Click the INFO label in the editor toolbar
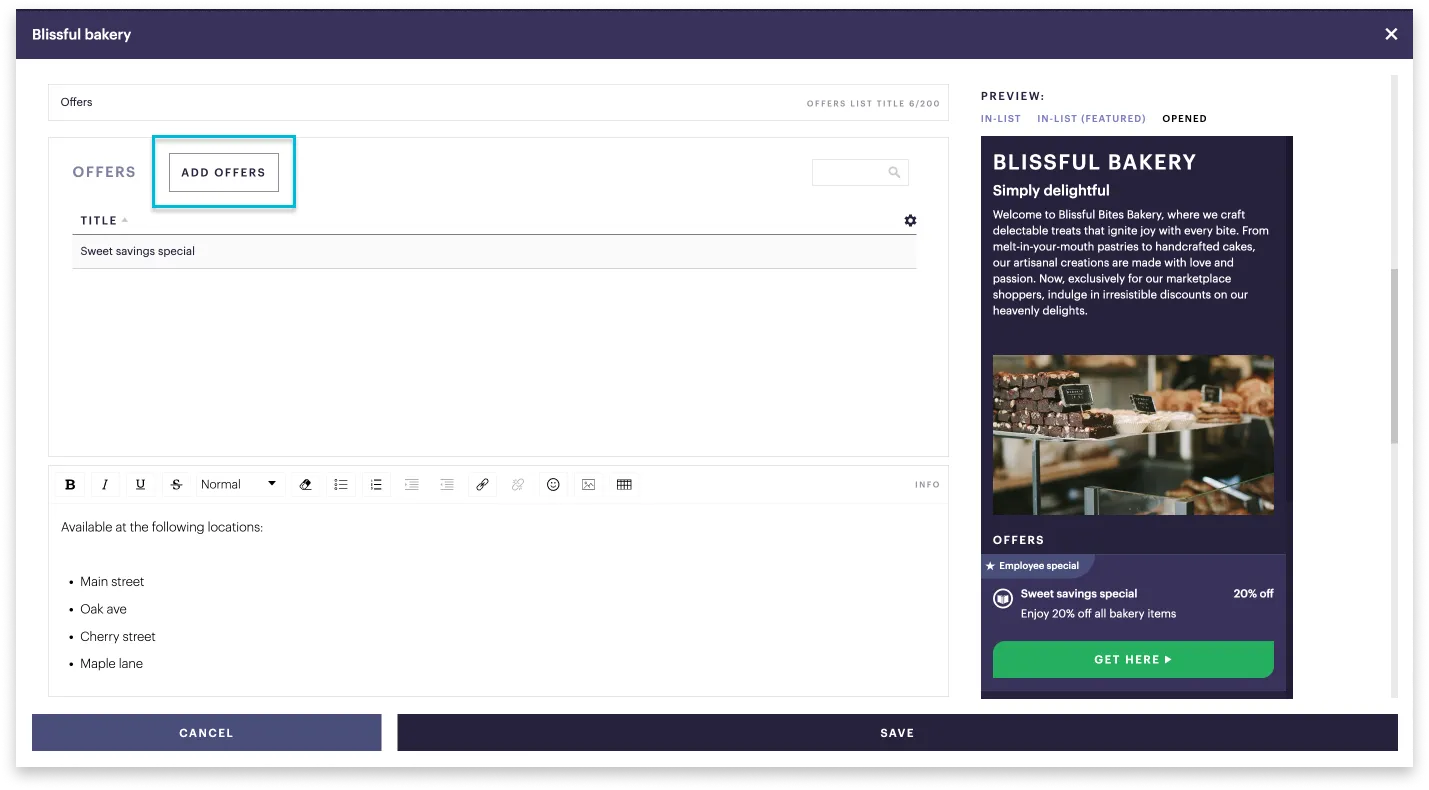 click(x=927, y=485)
